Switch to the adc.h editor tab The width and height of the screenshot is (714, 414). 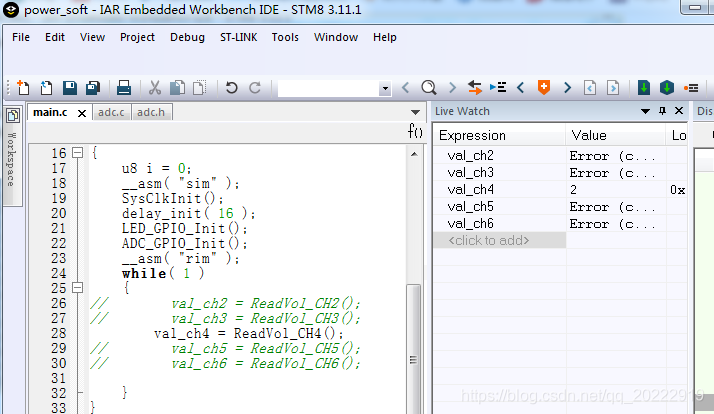[151, 112]
